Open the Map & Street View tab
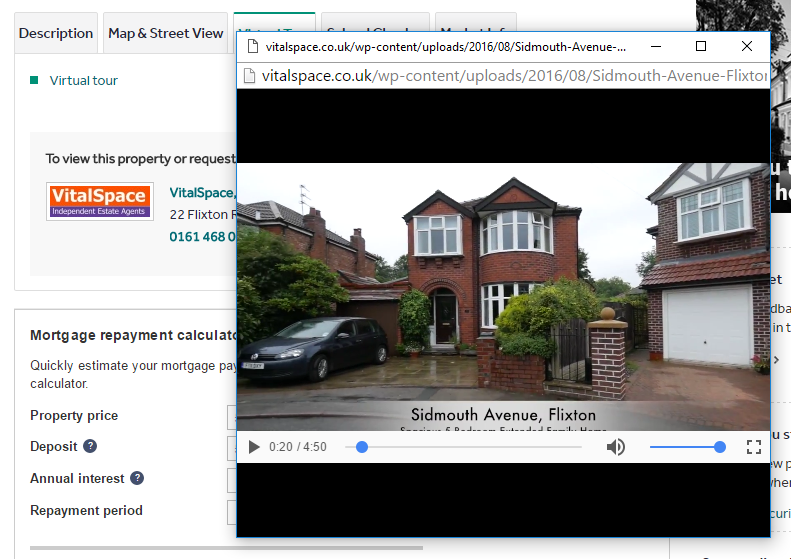This screenshot has width=791, height=559. [165, 33]
